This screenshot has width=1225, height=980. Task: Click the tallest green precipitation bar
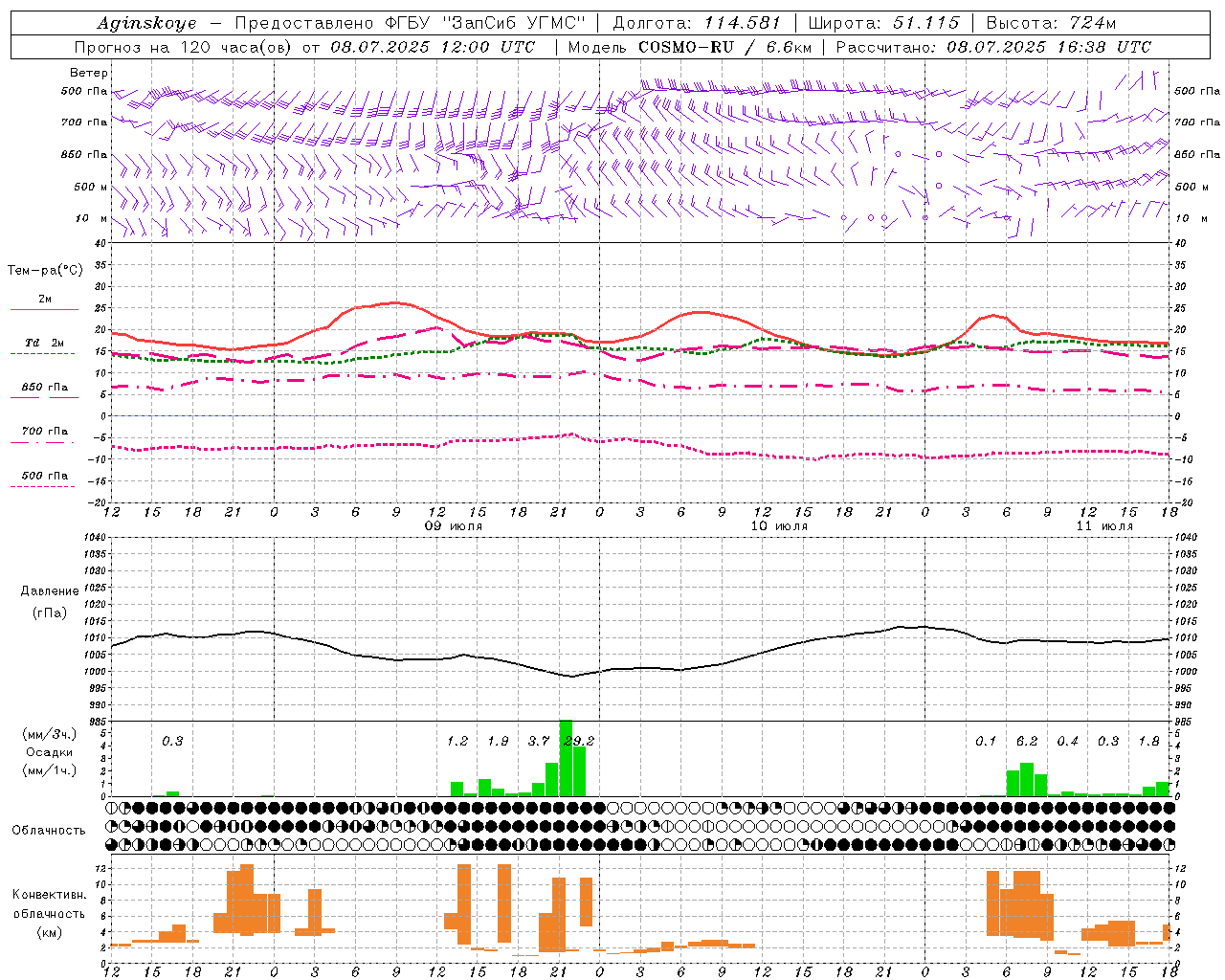566,758
